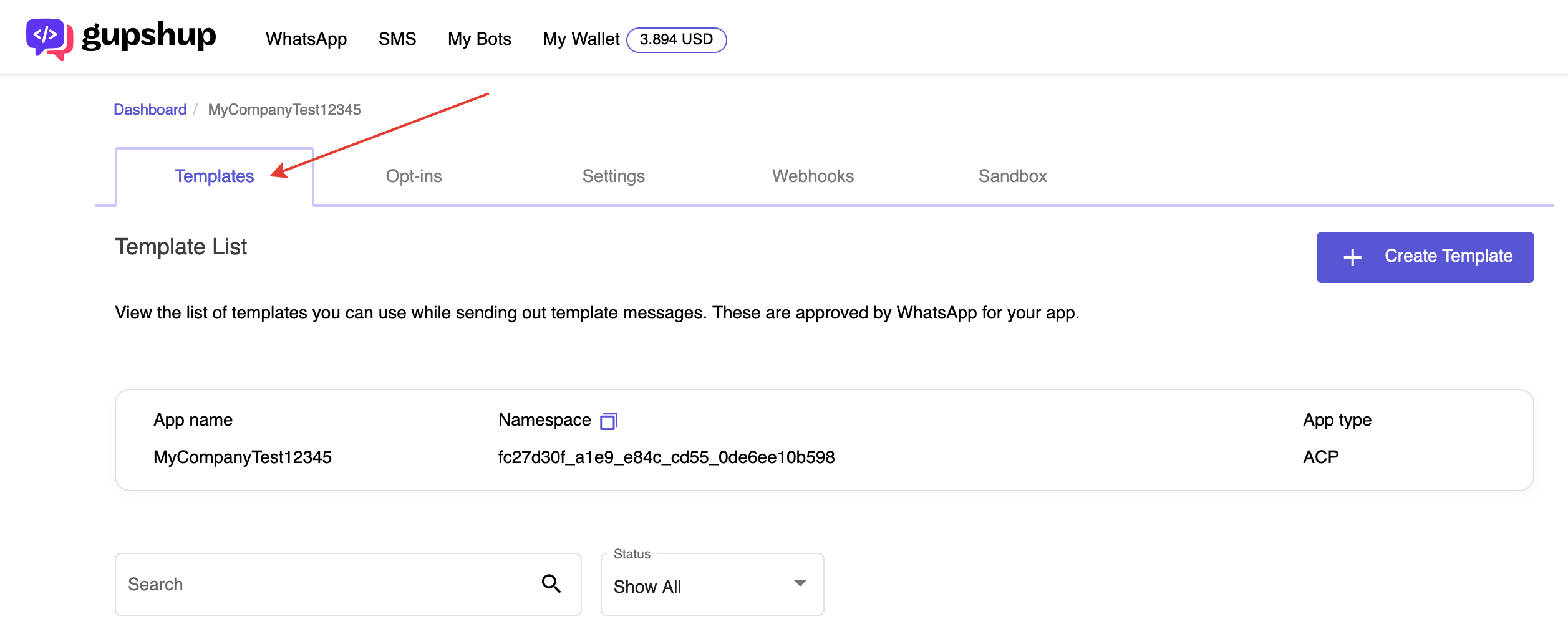Go to My Bots
Viewport: 1568px width, 637px height.
(x=479, y=39)
